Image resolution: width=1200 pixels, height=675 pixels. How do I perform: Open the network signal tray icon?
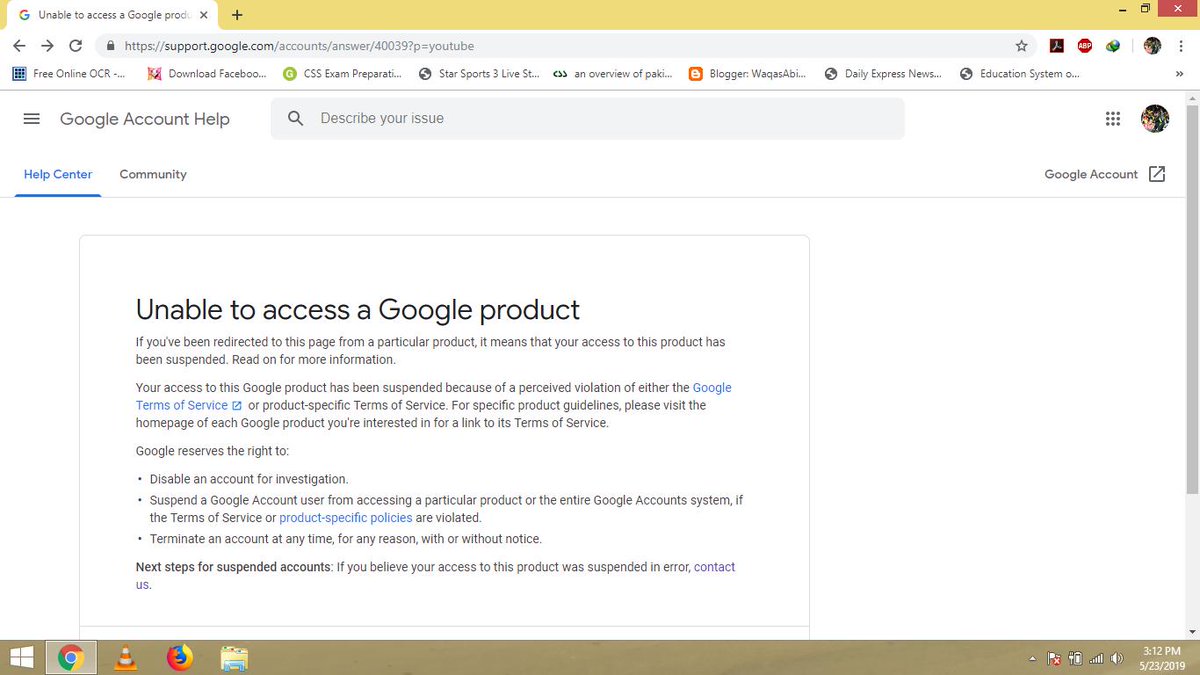tap(1096, 658)
